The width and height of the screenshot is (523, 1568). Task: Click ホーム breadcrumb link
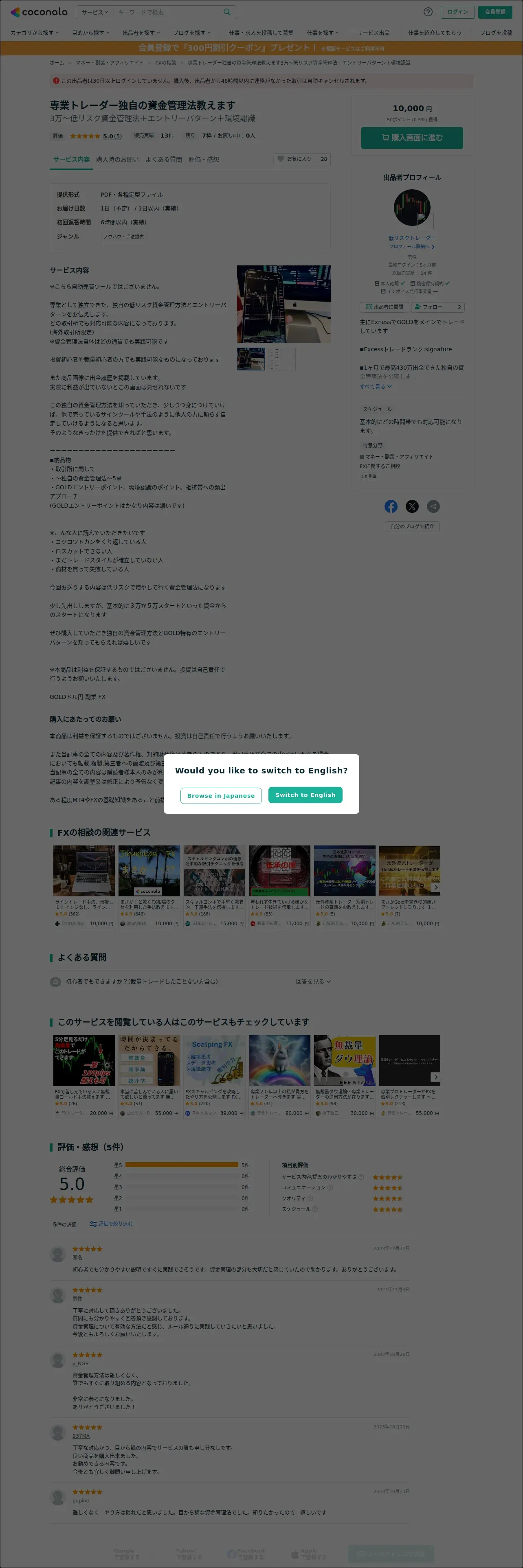click(x=57, y=63)
